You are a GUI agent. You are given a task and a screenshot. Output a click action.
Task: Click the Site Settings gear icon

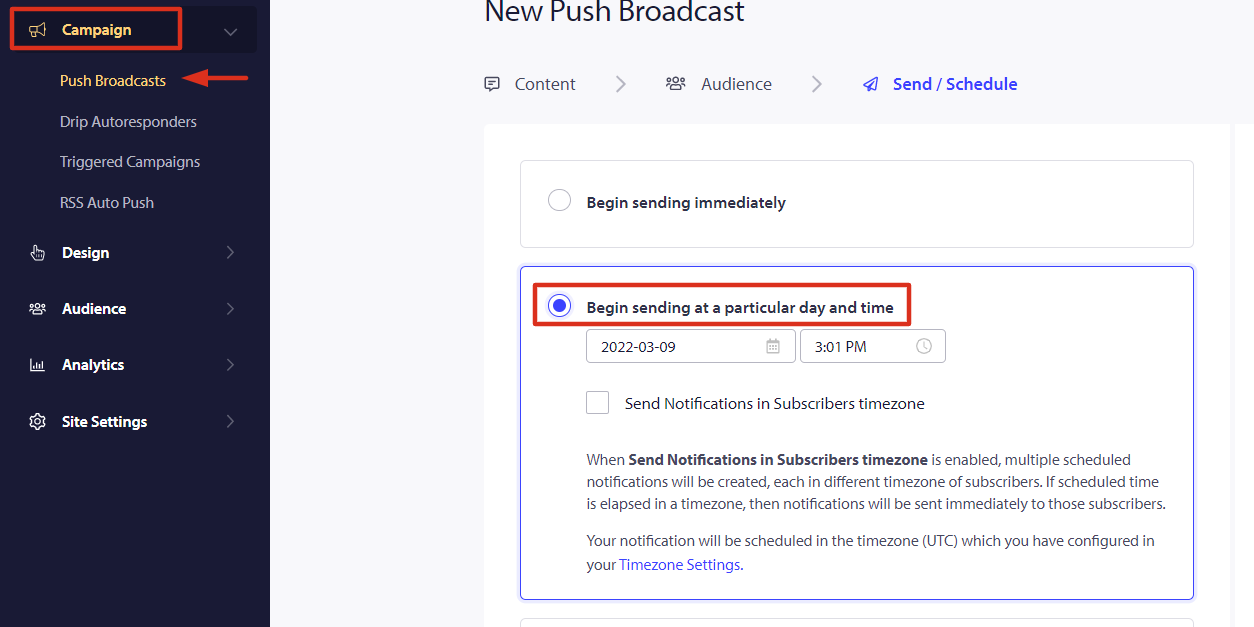[x=38, y=422]
